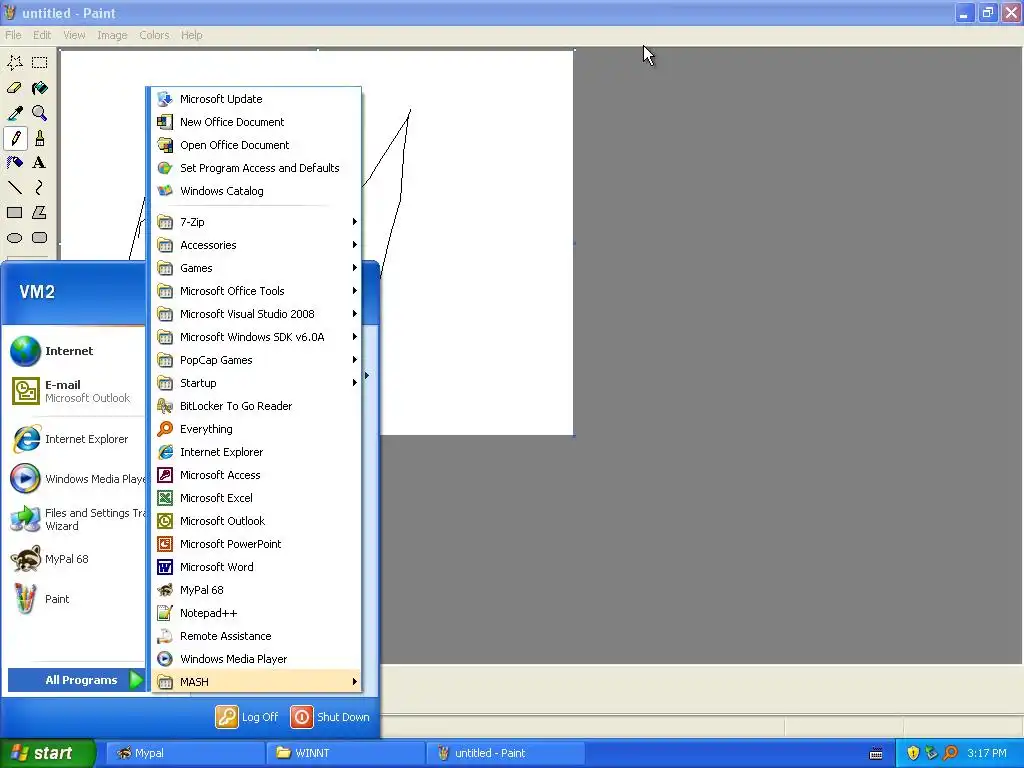Open Paint from Start menu recent list
Image resolution: width=1024 pixels, height=768 pixels.
click(x=75, y=599)
